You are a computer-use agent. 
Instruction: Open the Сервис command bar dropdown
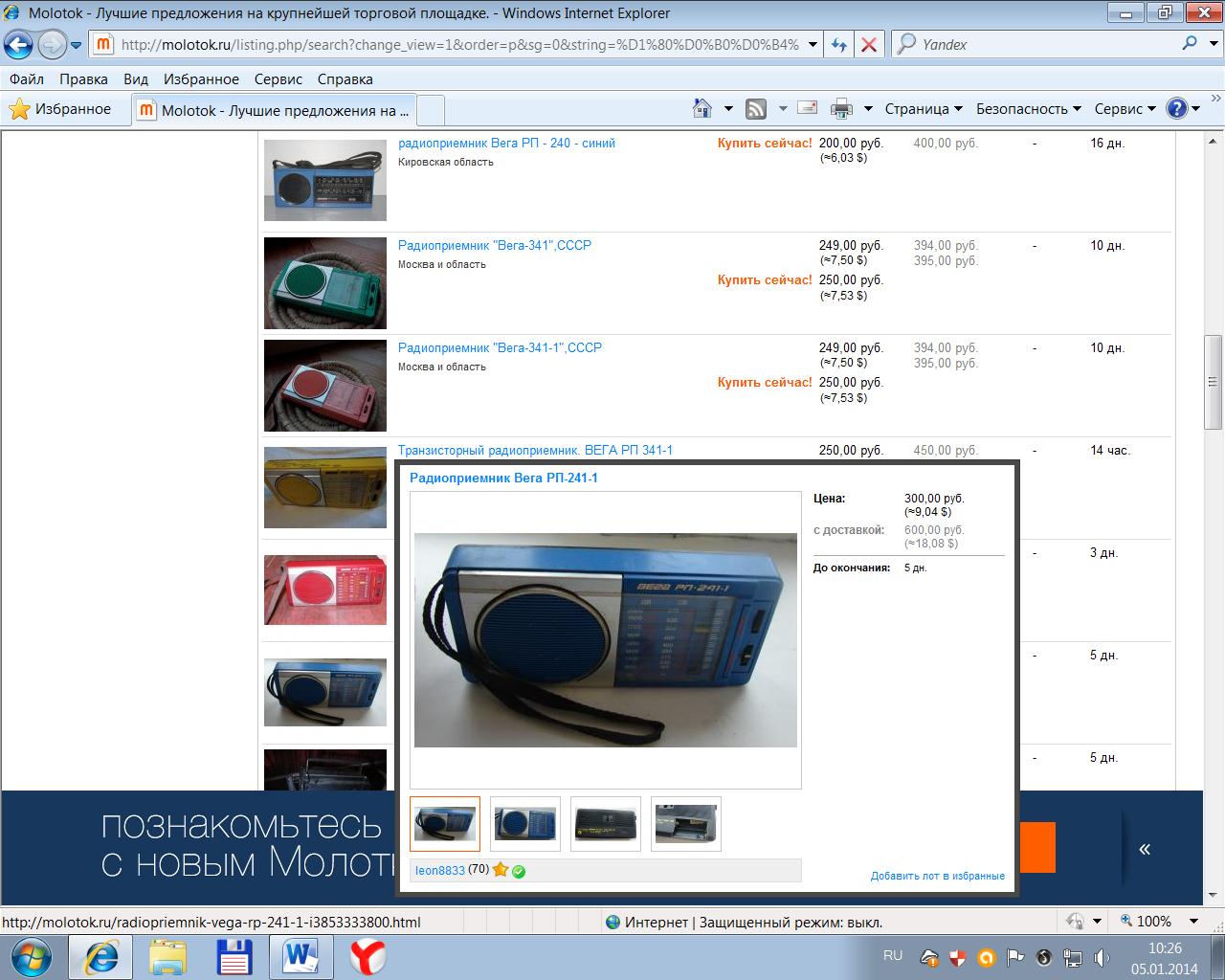1125,109
